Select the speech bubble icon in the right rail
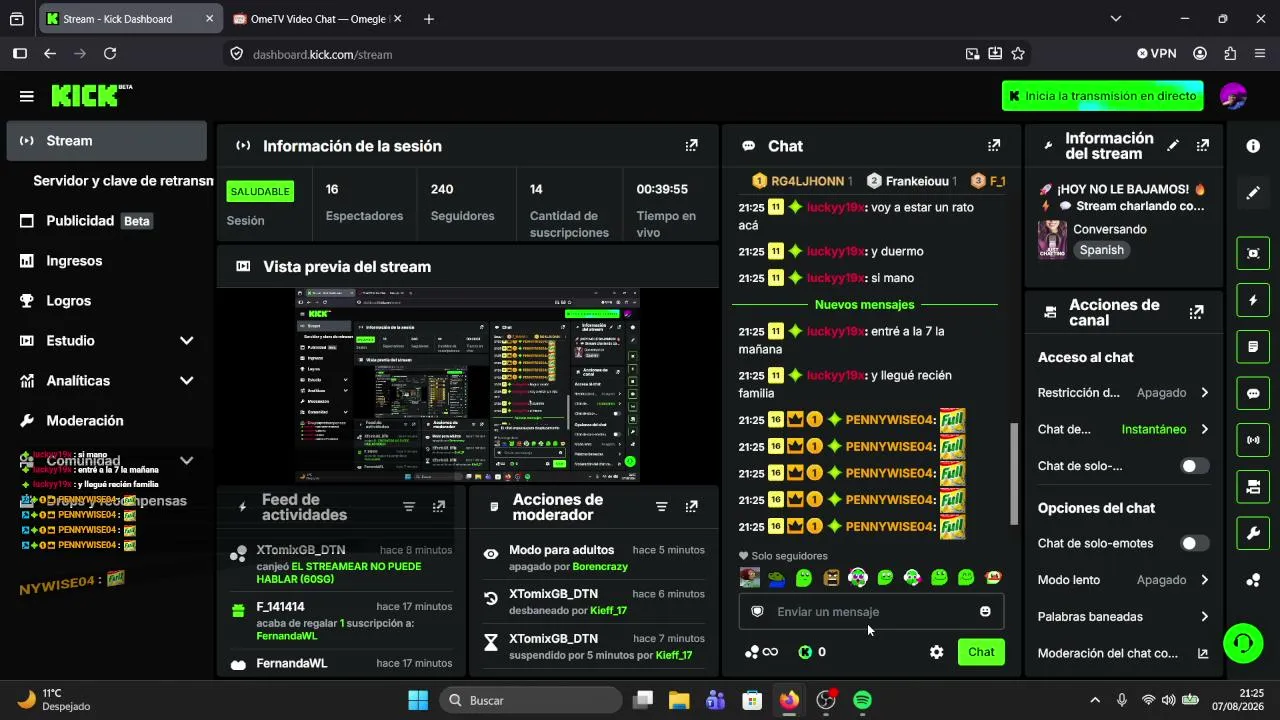The image size is (1280, 720). [x=1253, y=394]
